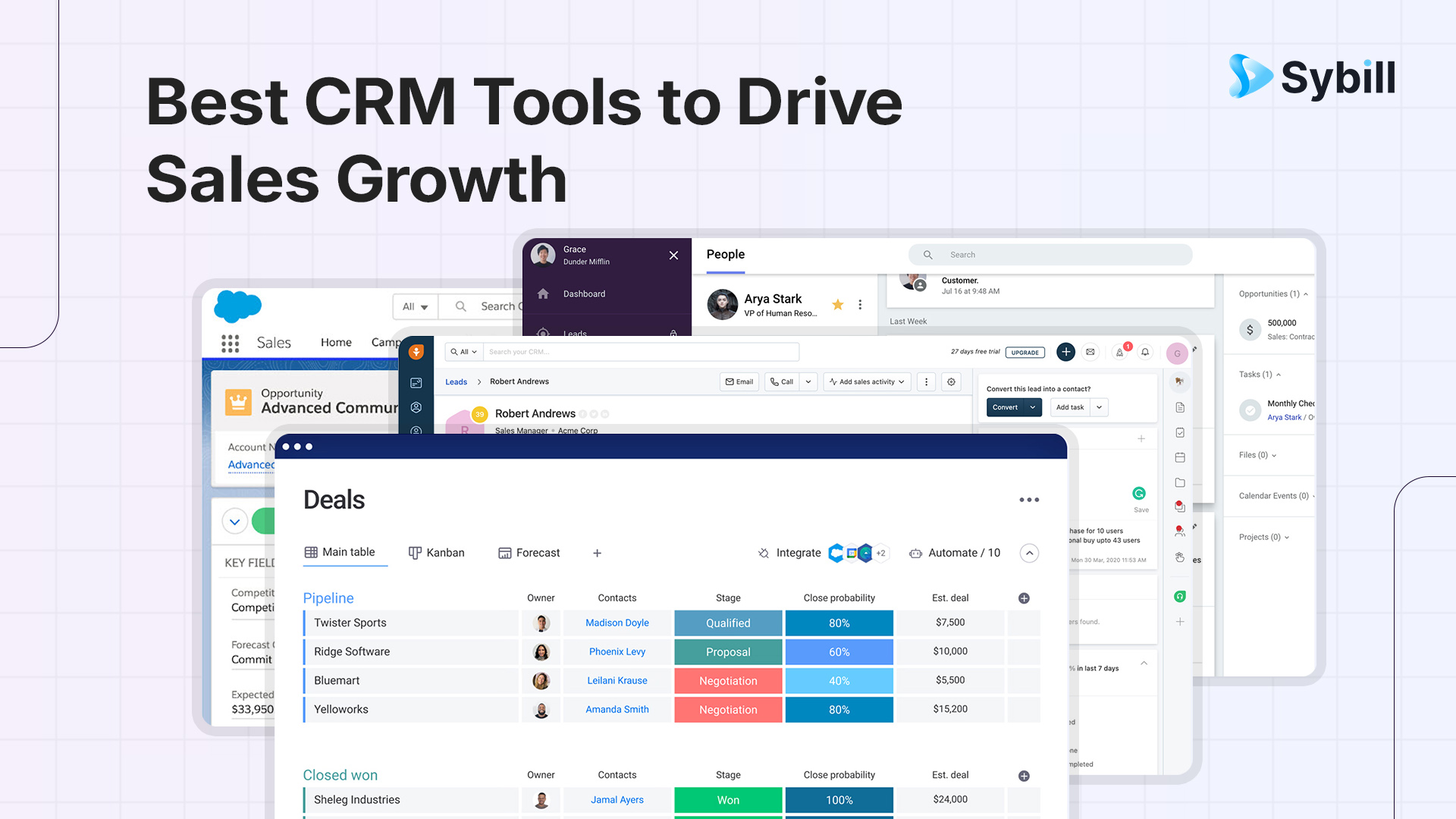Click the orange Freshsales logo icon
The image size is (1456, 819).
coord(416,352)
